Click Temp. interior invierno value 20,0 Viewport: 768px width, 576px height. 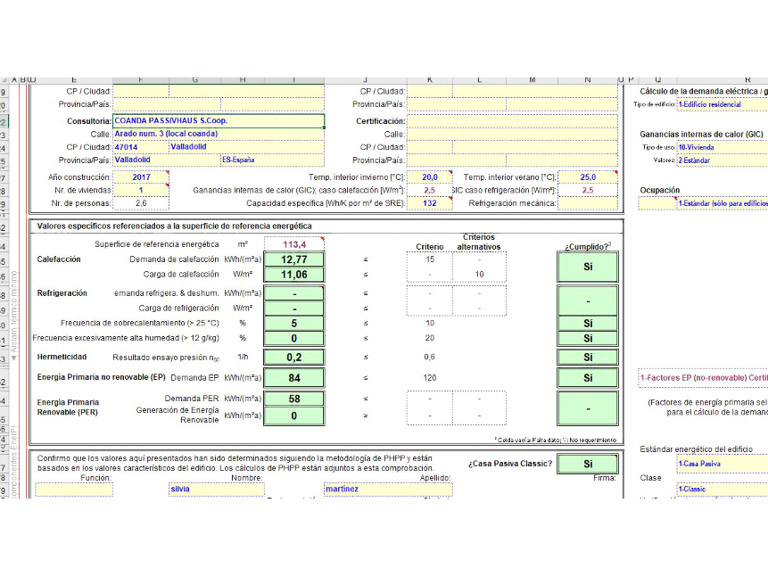(430, 177)
